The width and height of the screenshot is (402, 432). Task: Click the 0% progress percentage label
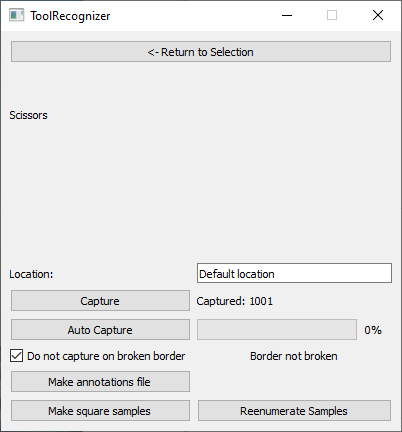373,330
